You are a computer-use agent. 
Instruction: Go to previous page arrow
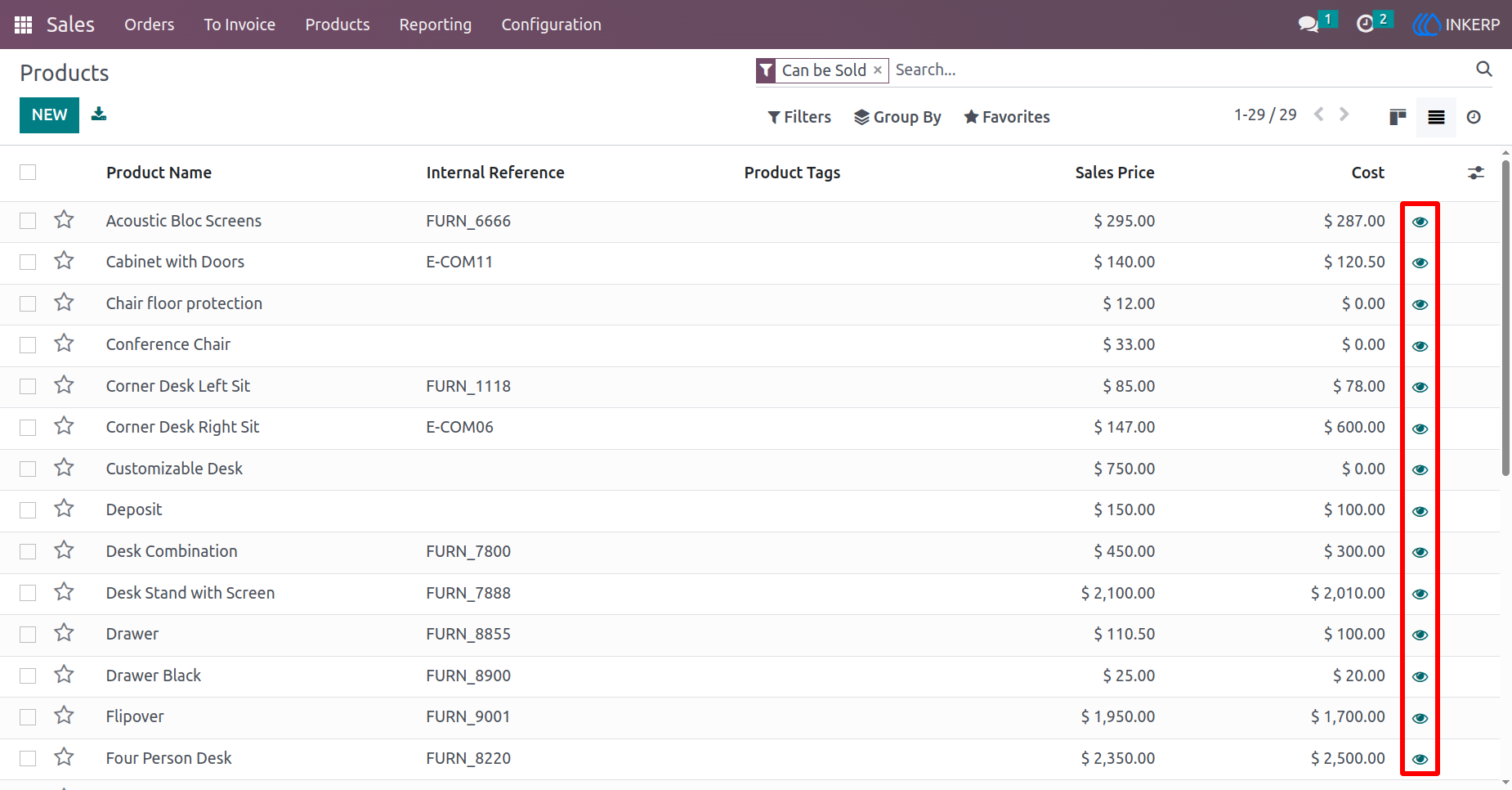click(x=1318, y=114)
